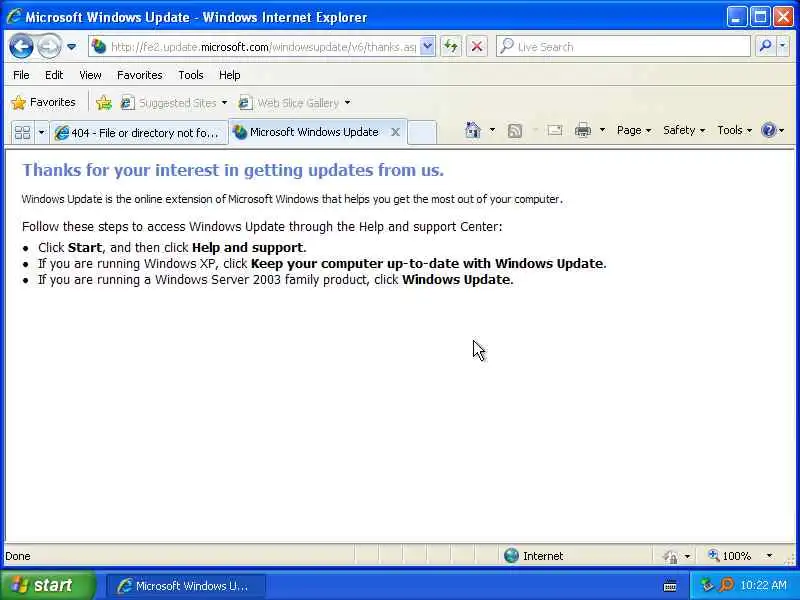Go back with the Back arrow button
The image size is (800, 600).
tap(21, 46)
